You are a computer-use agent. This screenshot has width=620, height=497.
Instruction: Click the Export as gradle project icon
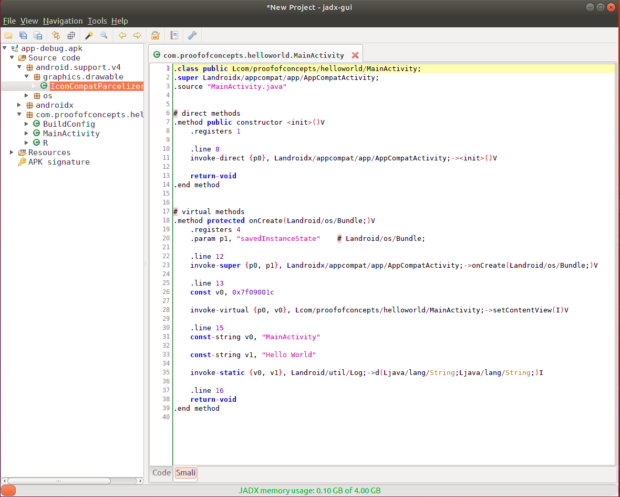point(38,35)
